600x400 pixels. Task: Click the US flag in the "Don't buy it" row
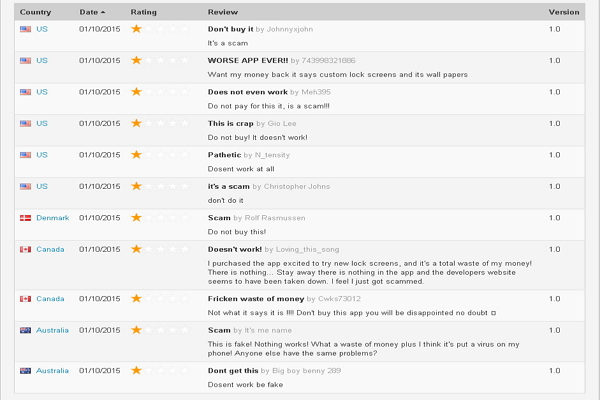pyautogui.click(x=25, y=29)
